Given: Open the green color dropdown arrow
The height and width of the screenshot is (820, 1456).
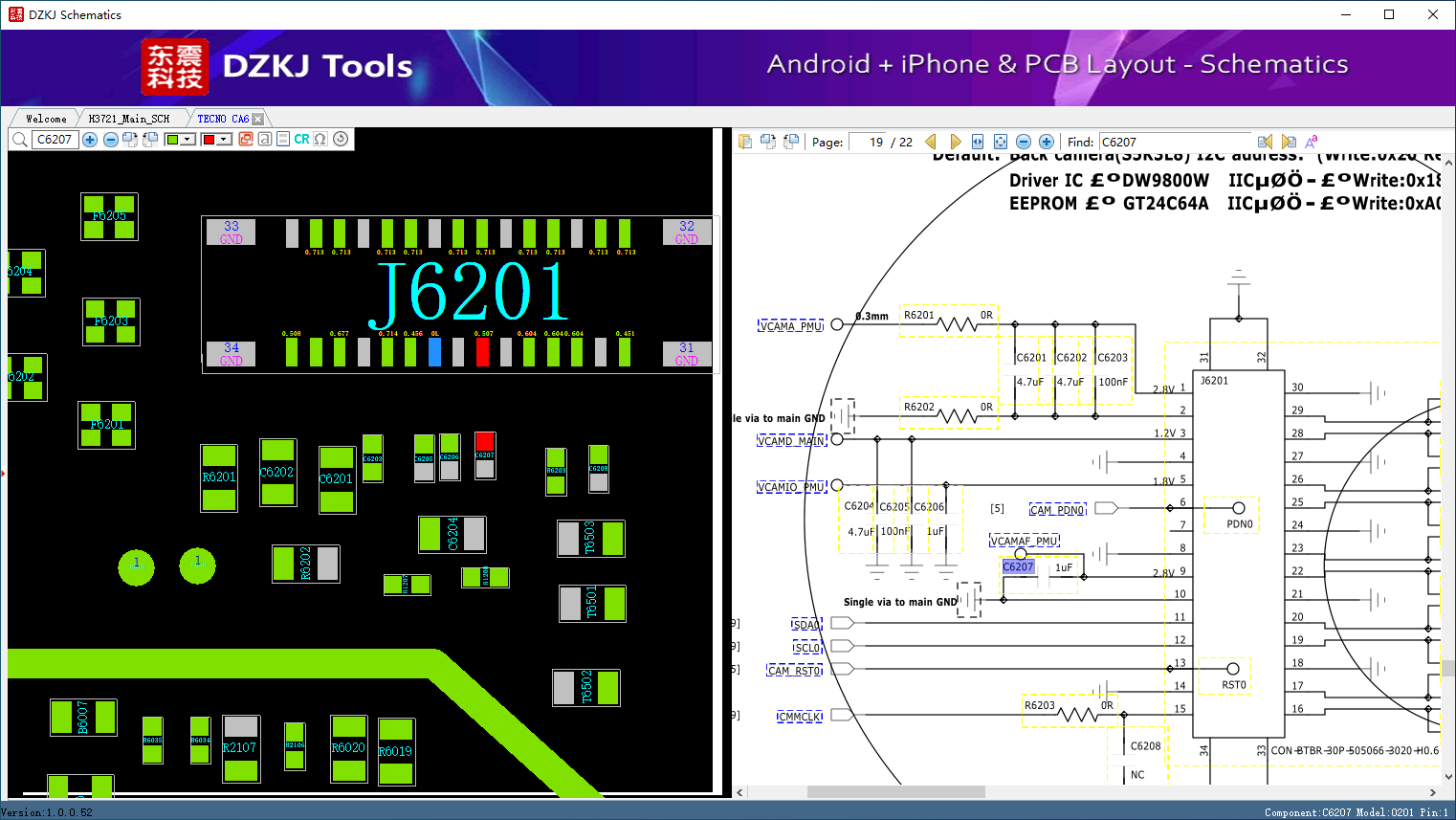Looking at the screenshot, I should tap(188, 139).
